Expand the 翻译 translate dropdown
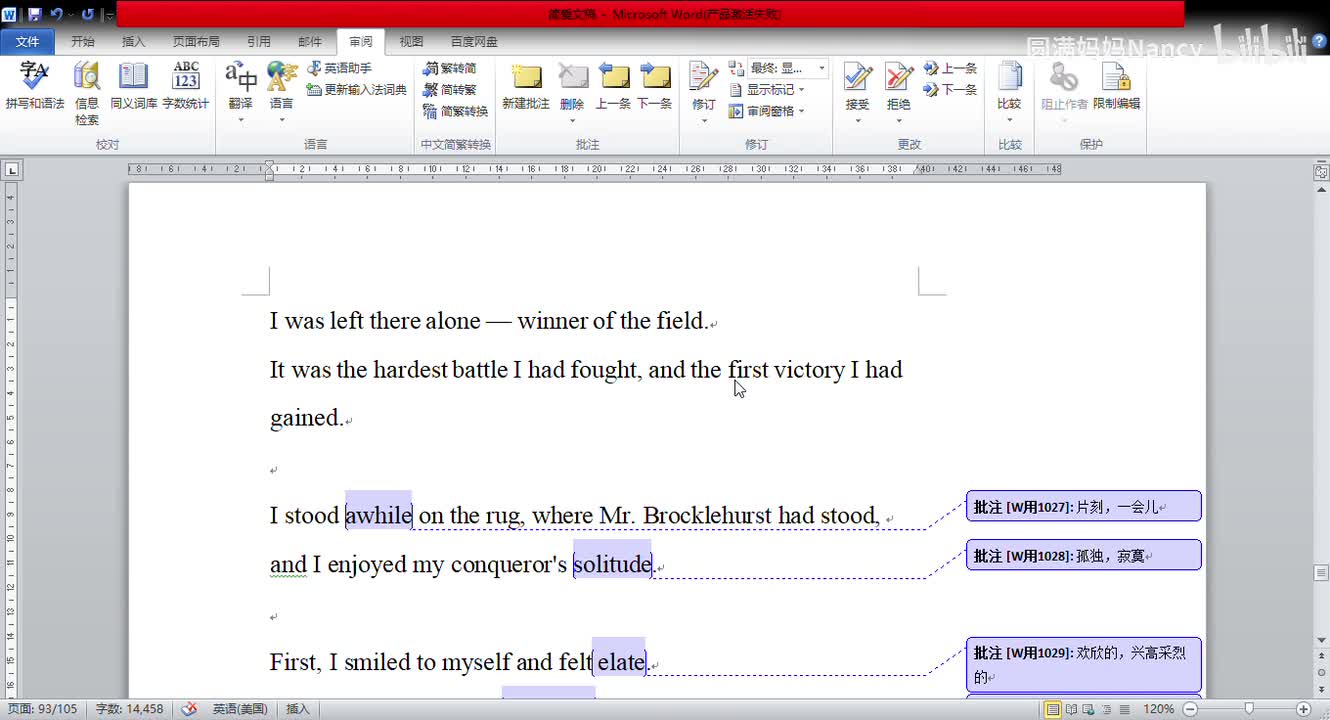 click(x=240, y=119)
